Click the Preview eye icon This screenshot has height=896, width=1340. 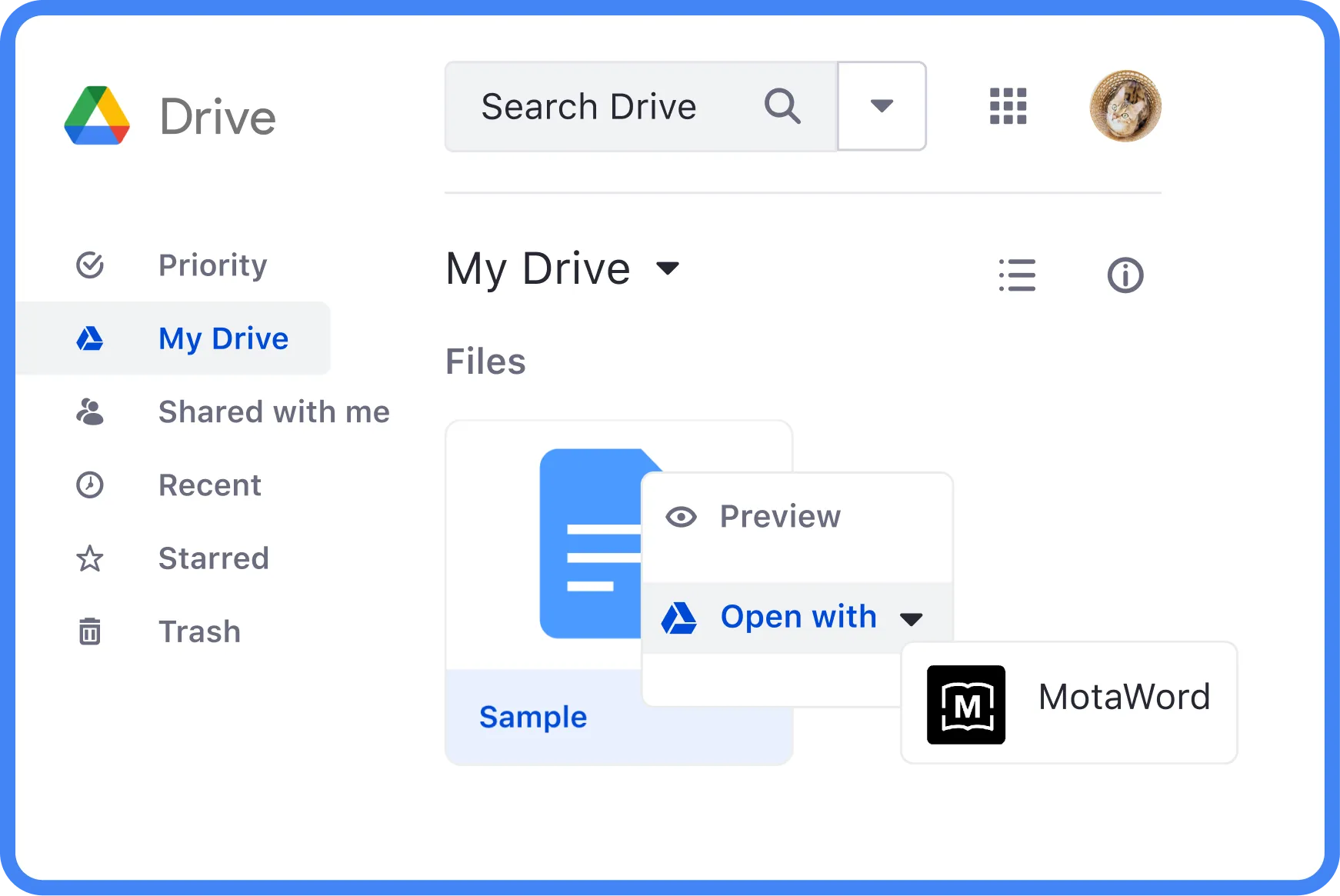[x=682, y=516]
